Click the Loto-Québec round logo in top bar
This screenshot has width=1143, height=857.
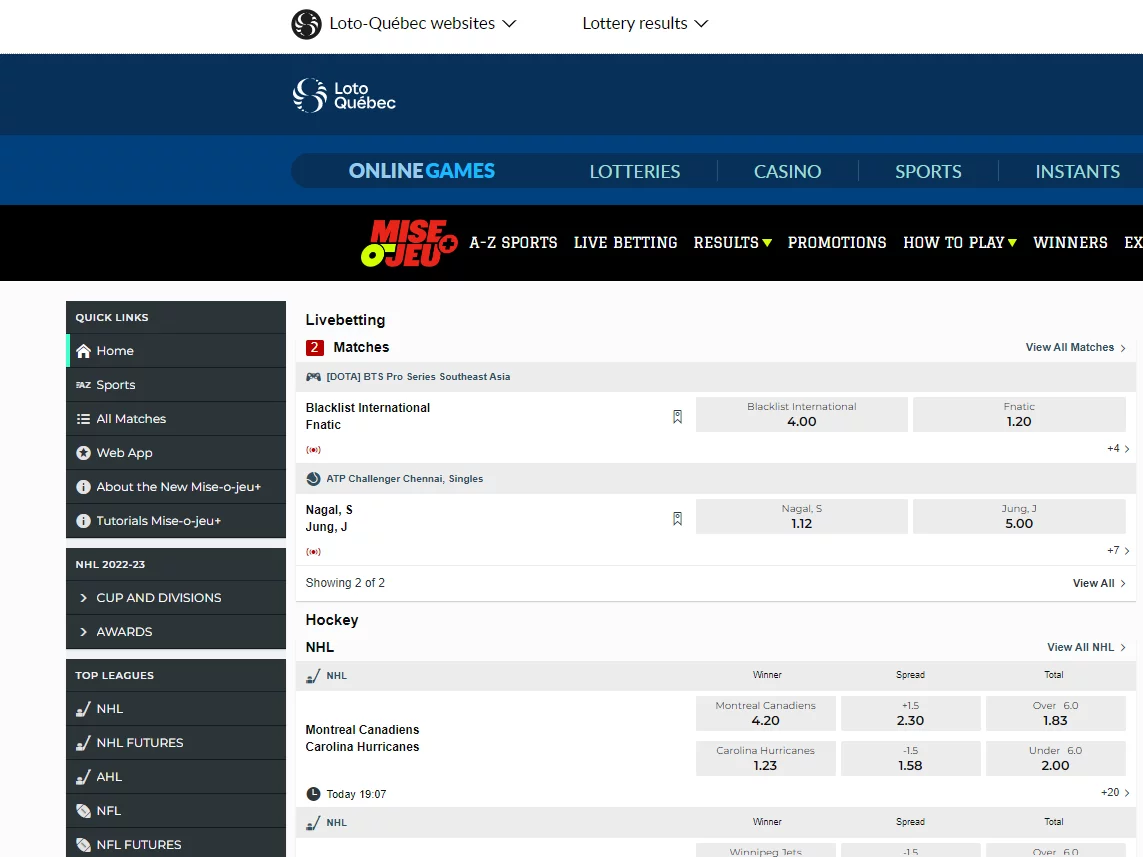pos(306,24)
